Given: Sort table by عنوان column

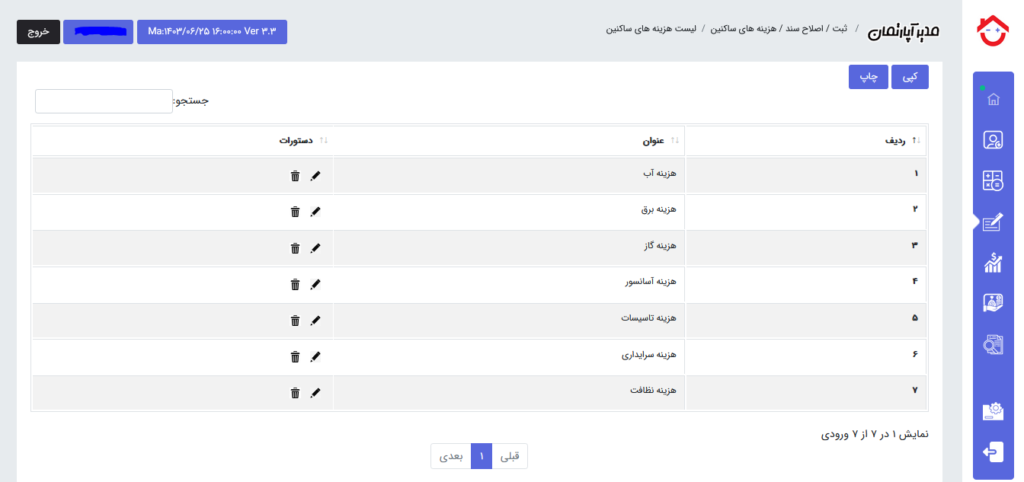Looking at the screenshot, I should click(509, 140).
